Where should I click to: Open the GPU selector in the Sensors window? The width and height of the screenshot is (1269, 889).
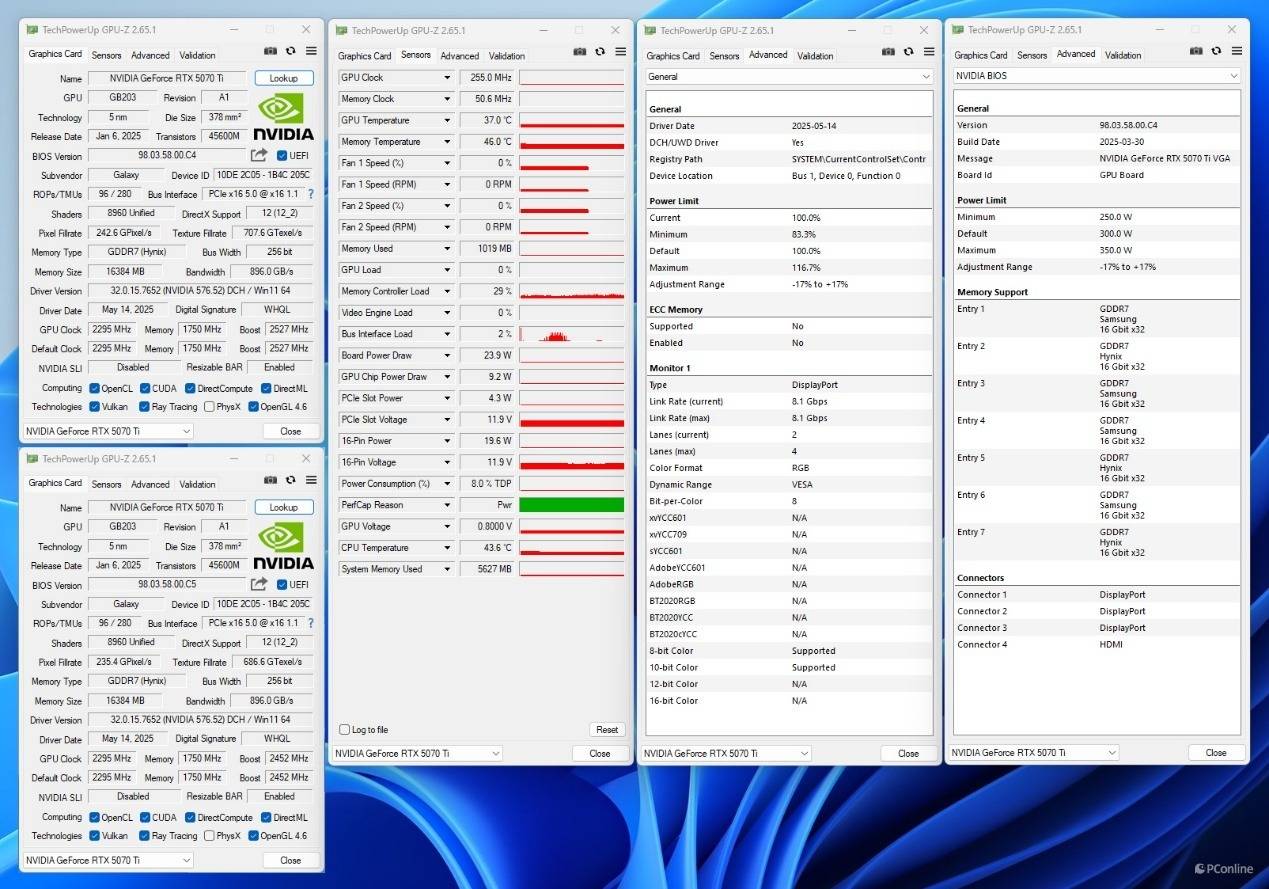click(417, 753)
